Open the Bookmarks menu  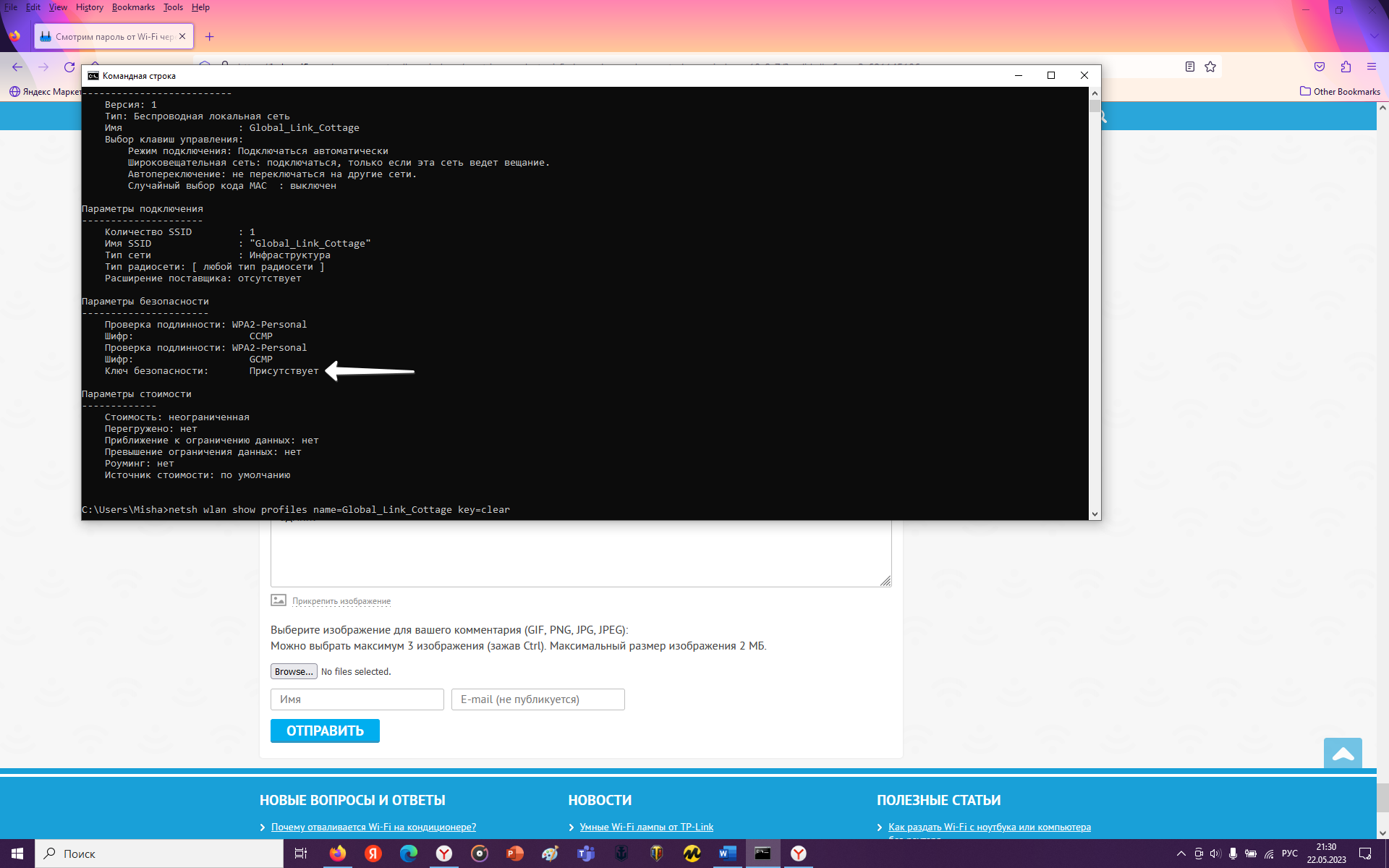pyautogui.click(x=133, y=7)
